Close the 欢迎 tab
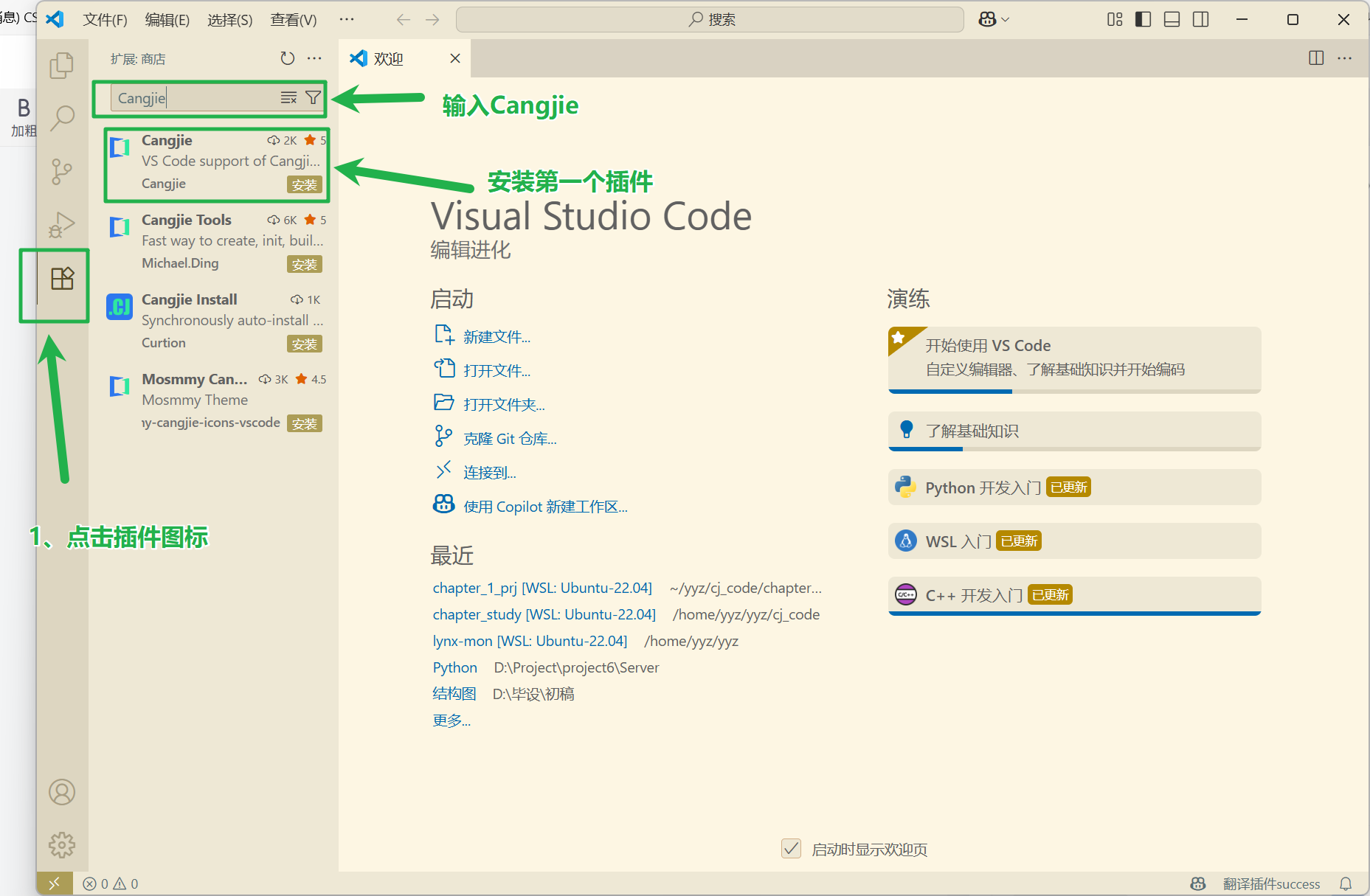 [455, 58]
